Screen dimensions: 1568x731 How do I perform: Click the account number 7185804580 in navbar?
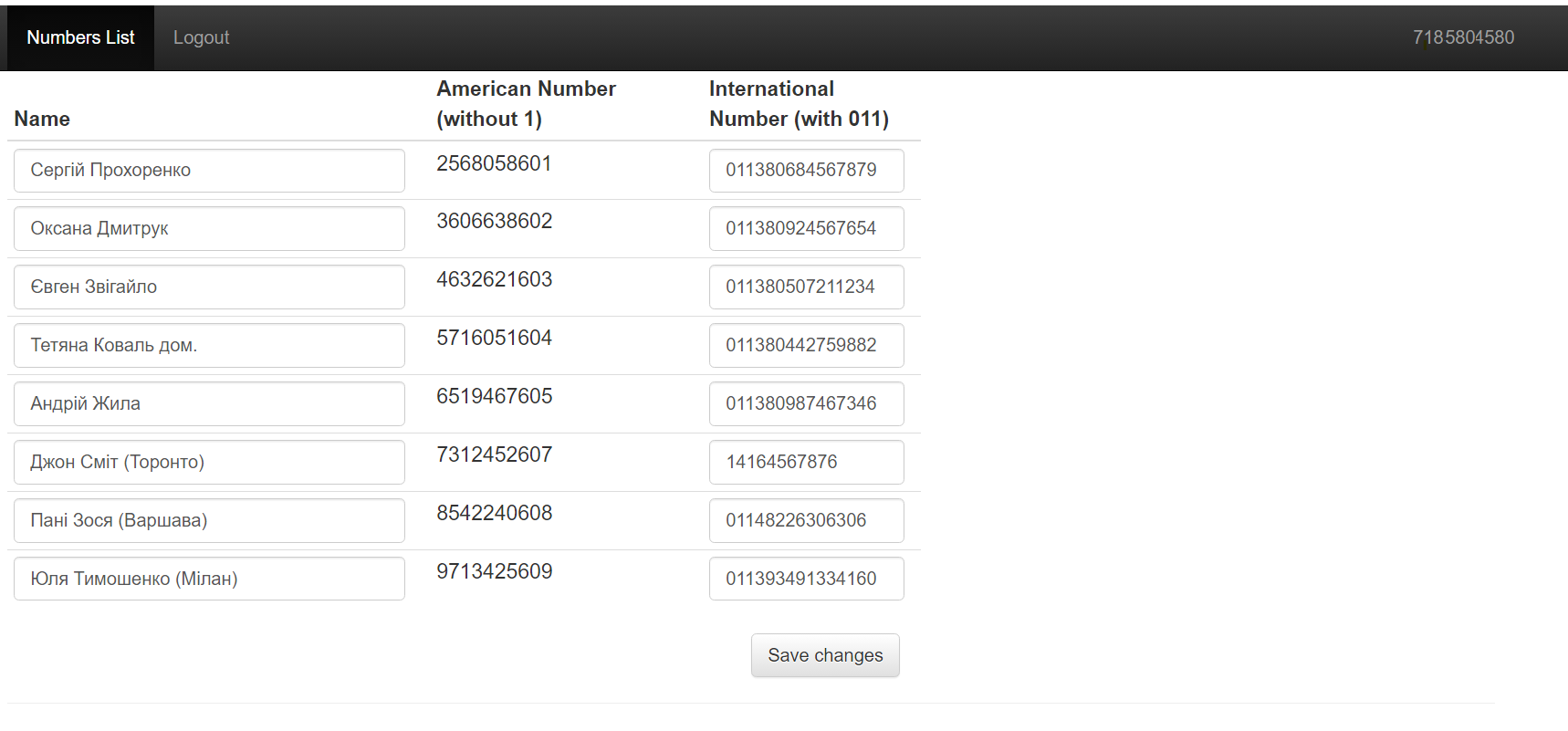click(x=1463, y=37)
